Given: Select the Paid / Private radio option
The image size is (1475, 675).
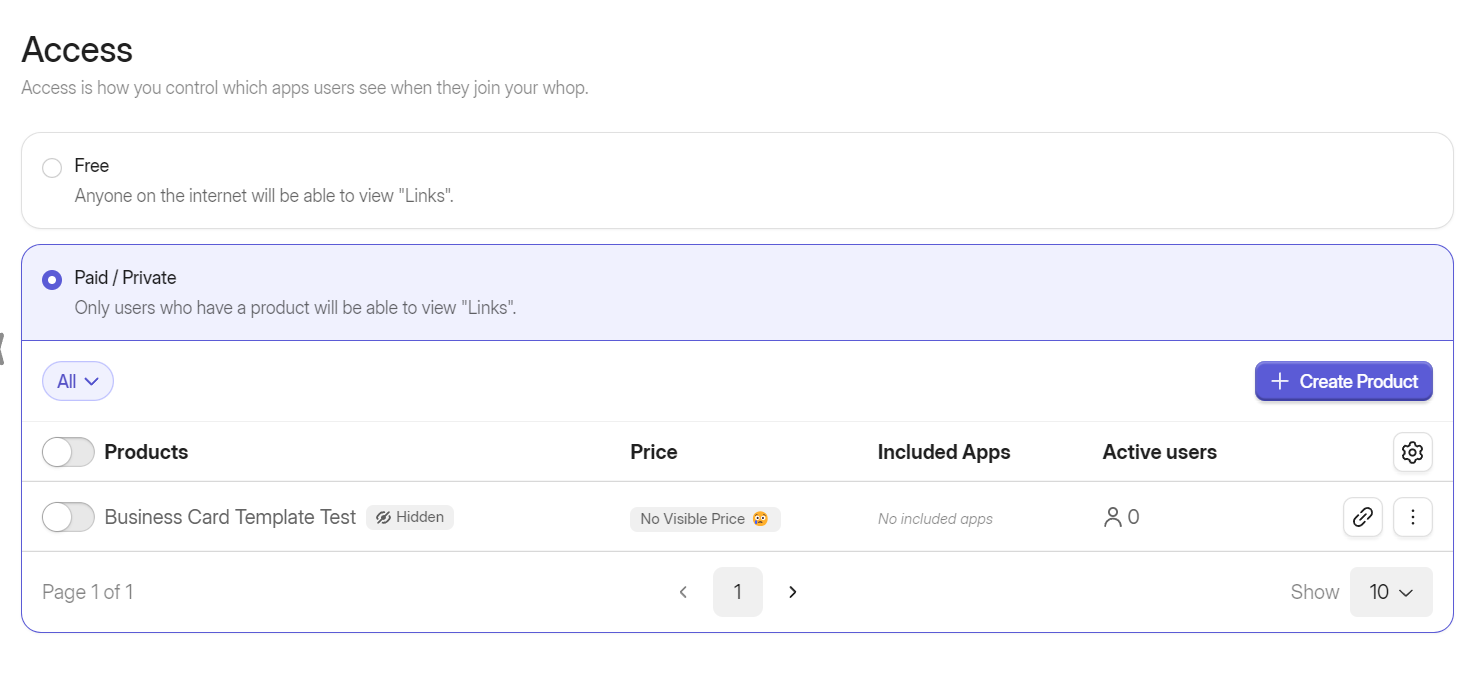Looking at the screenshot, I should [51, 279].
